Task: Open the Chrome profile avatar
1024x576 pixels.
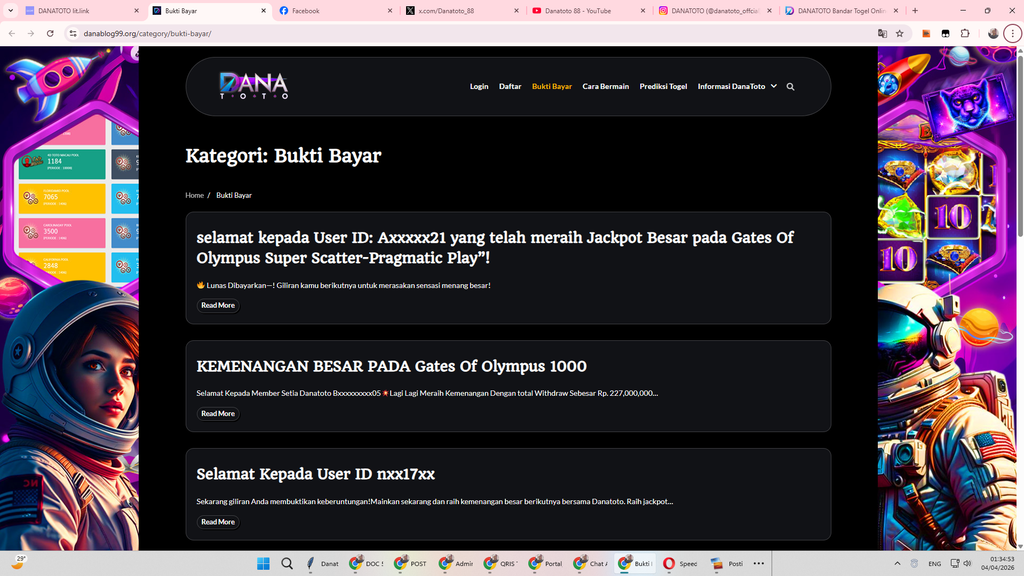Action: point(993,33)
